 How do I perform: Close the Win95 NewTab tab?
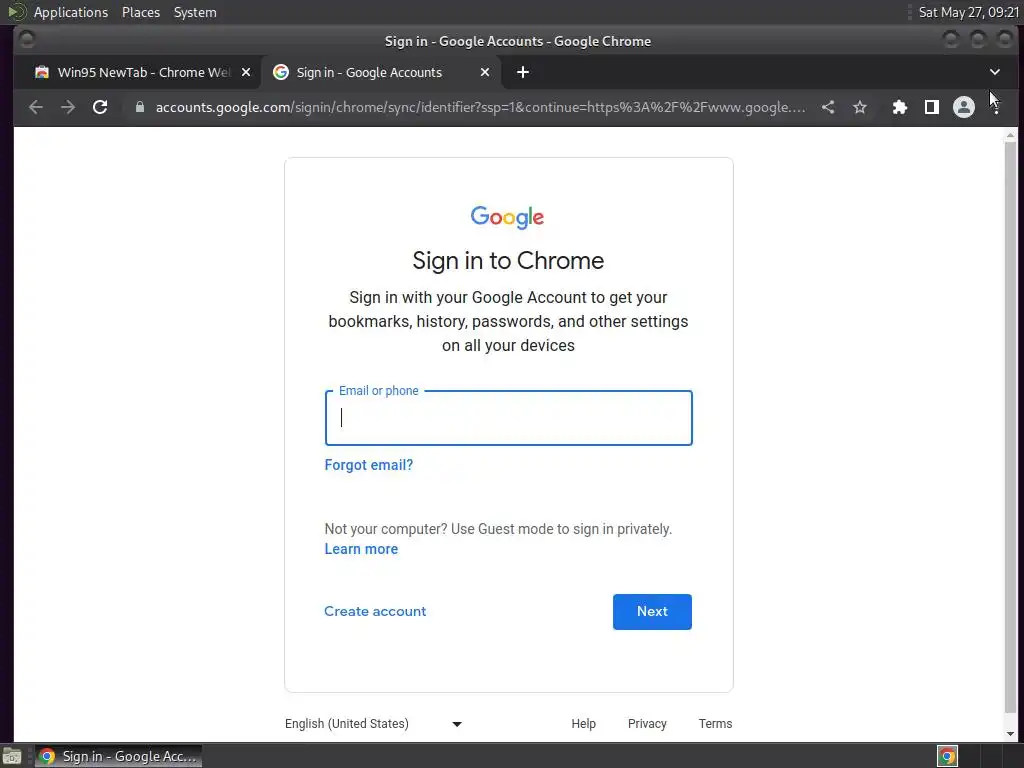[x=246, y=72]
